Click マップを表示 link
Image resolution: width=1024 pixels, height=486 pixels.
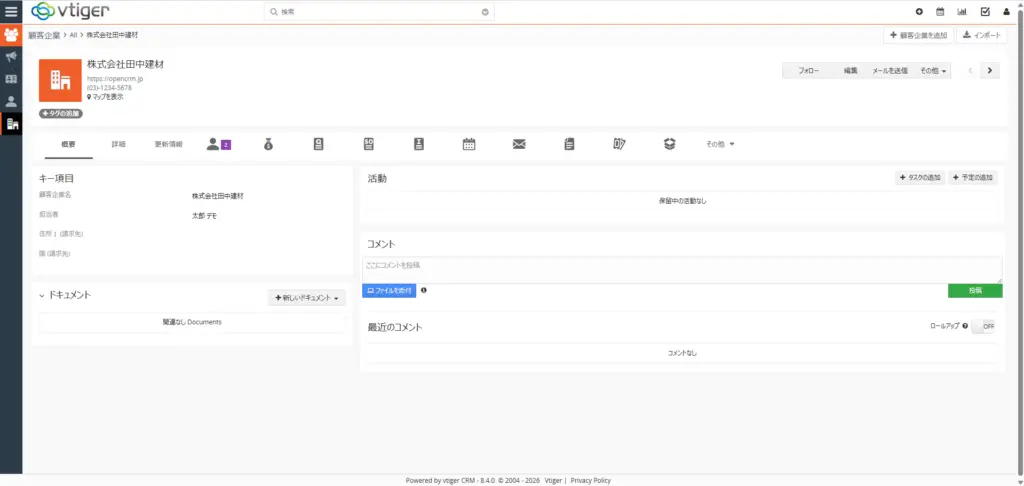point(108,97)
